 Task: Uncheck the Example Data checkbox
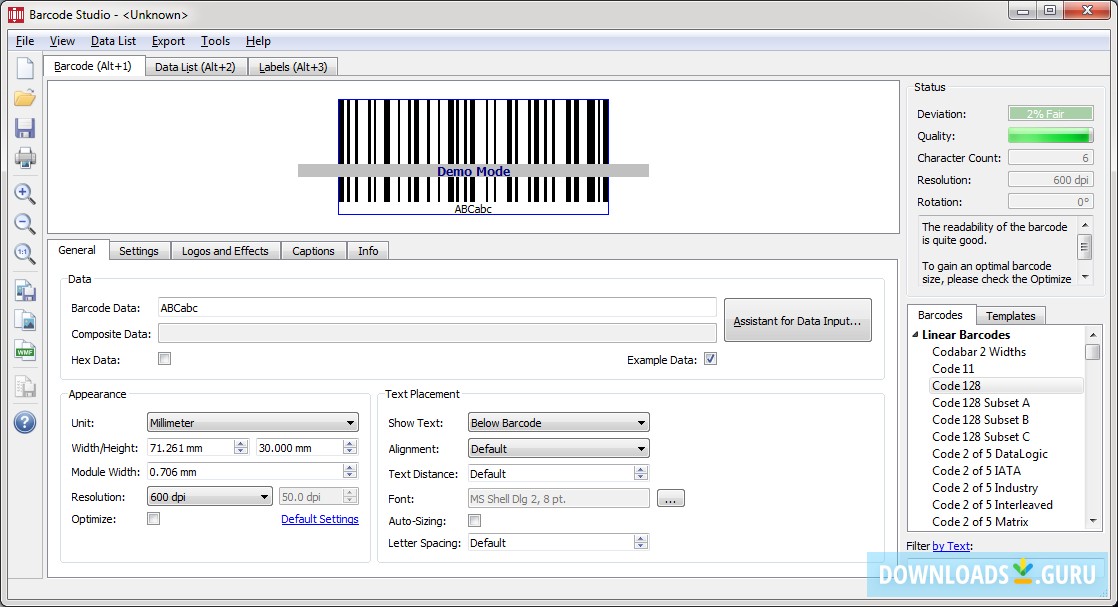pos(710,359)
